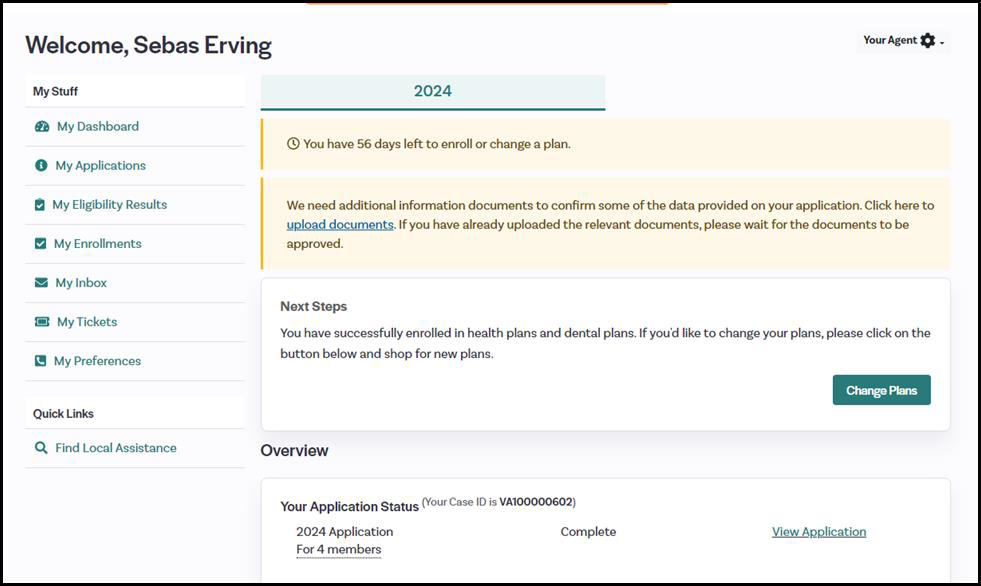Open My Eligibility Results page

(x=109, y=205)
